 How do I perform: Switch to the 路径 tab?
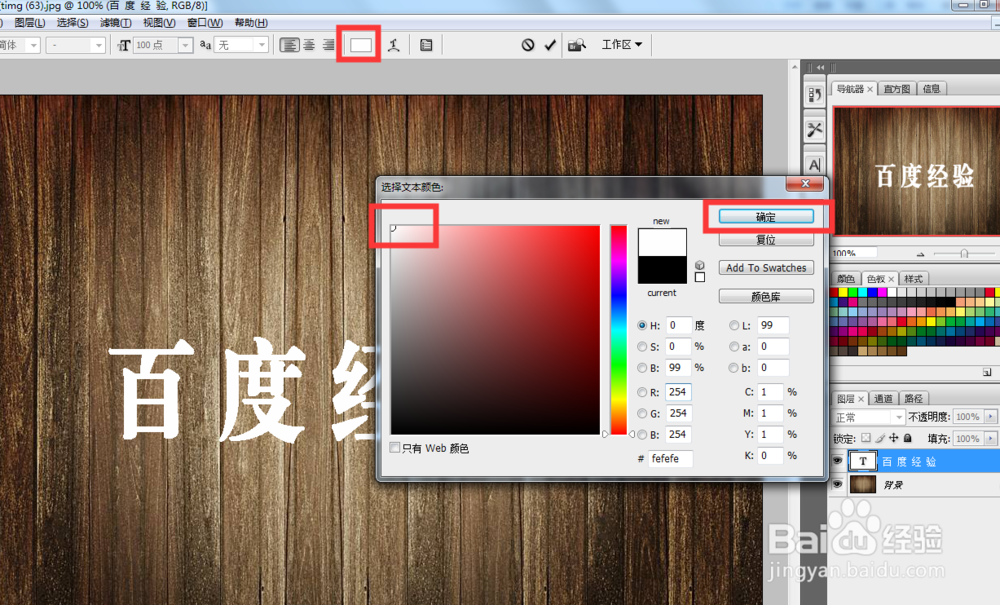[913, 399]
